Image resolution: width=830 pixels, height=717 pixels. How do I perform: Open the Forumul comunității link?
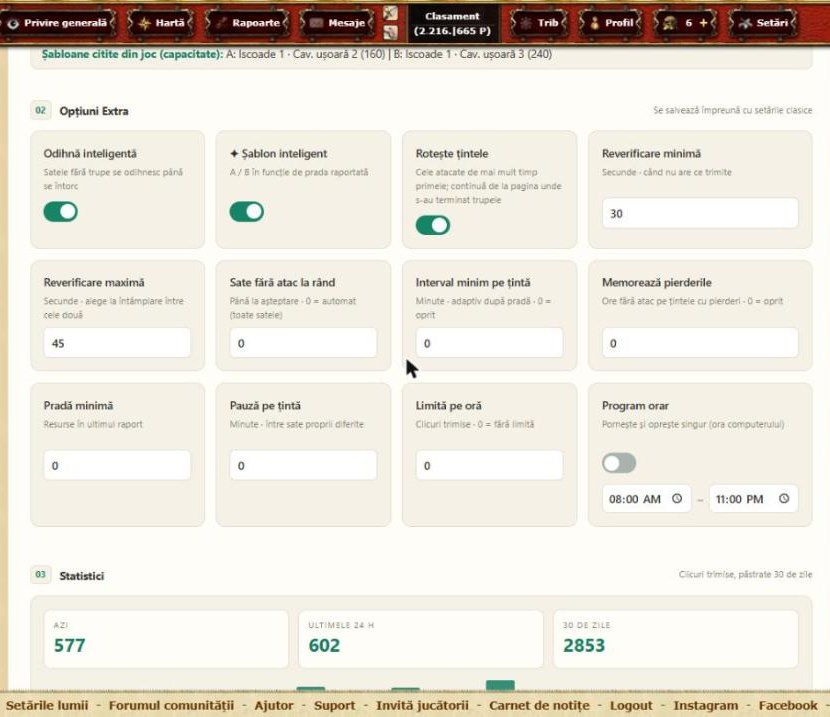[x=171, y=705]
